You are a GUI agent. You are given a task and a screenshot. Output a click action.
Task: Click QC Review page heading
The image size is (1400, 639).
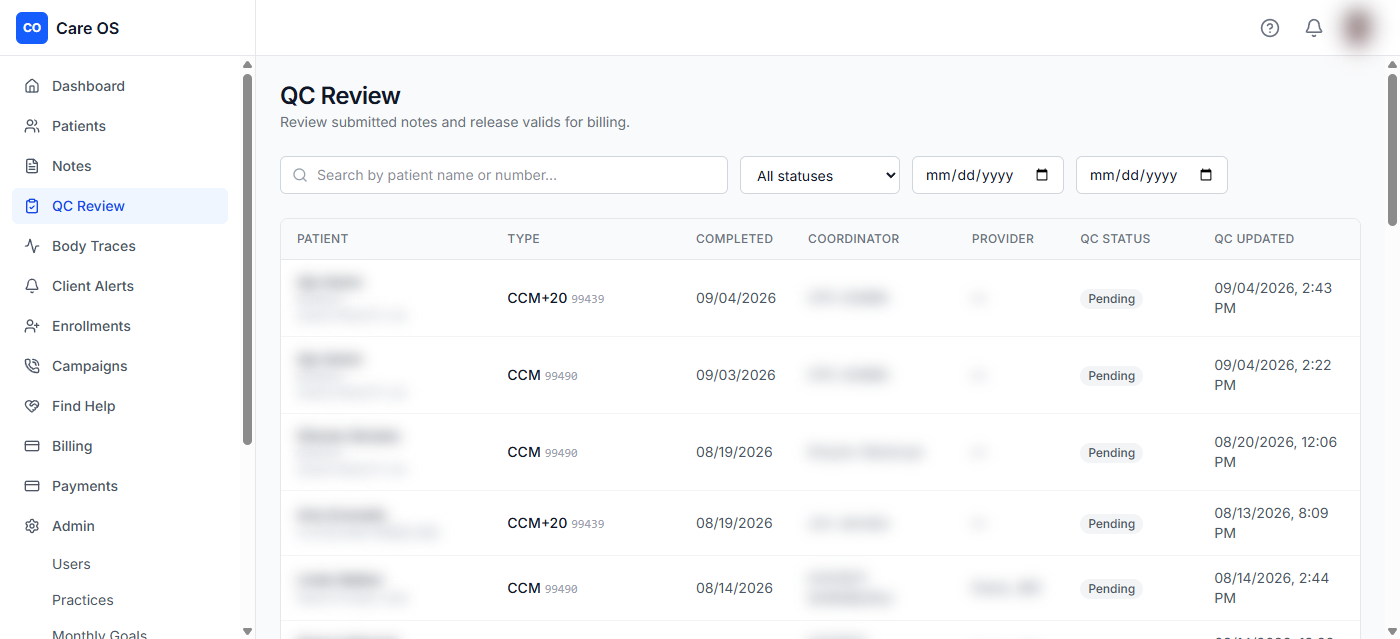click(340, 95)
